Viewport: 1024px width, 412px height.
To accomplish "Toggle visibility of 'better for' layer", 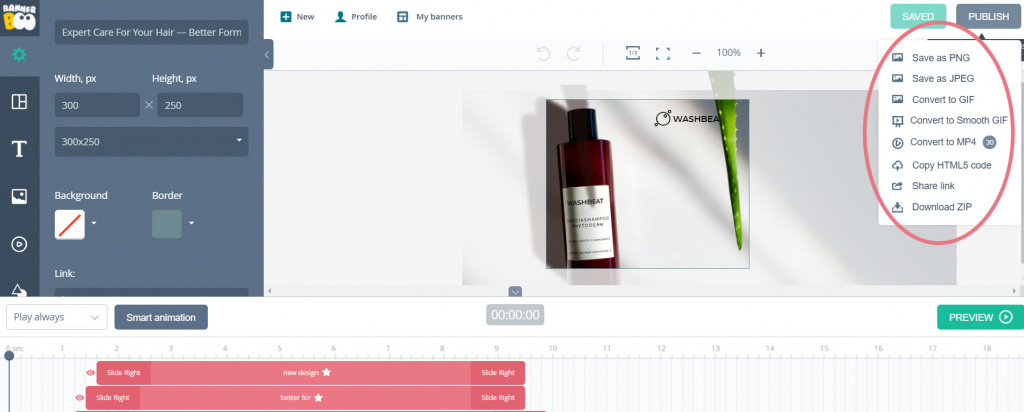I will pyautogui.click(x=80, y=397).
